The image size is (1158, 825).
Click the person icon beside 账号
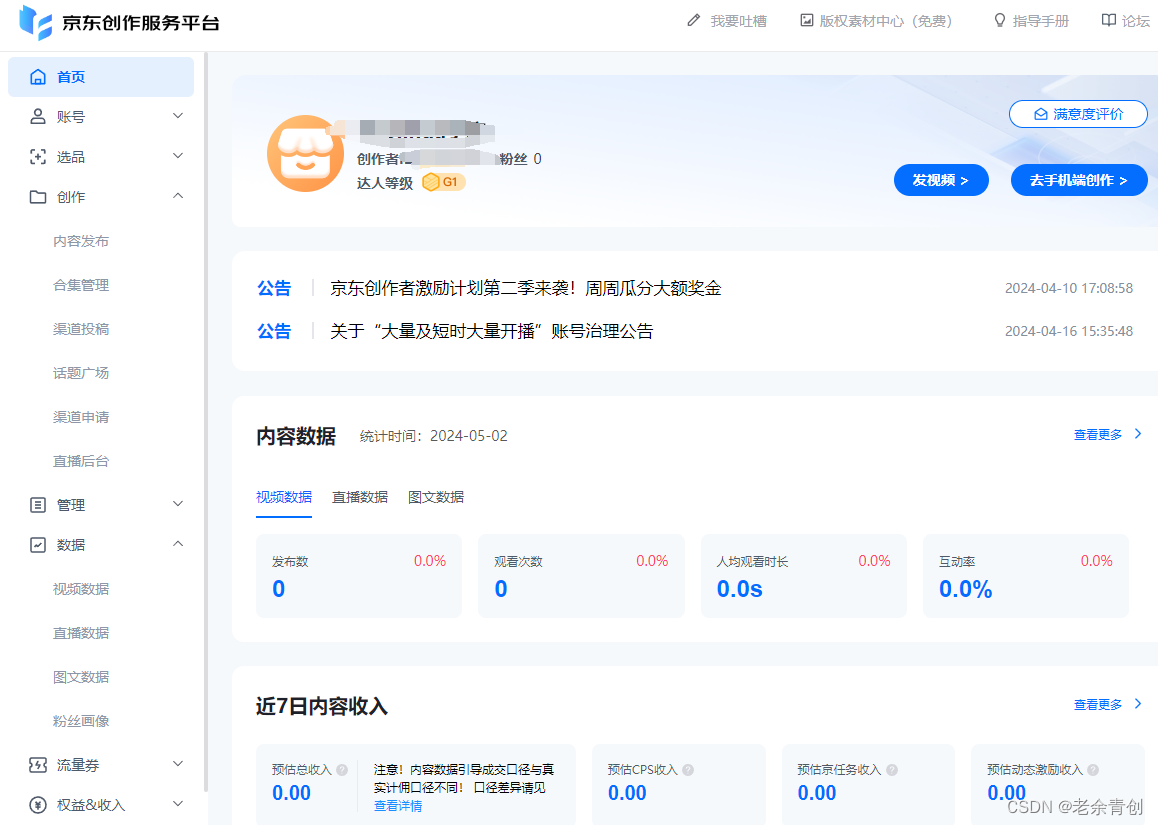point(38,117)
